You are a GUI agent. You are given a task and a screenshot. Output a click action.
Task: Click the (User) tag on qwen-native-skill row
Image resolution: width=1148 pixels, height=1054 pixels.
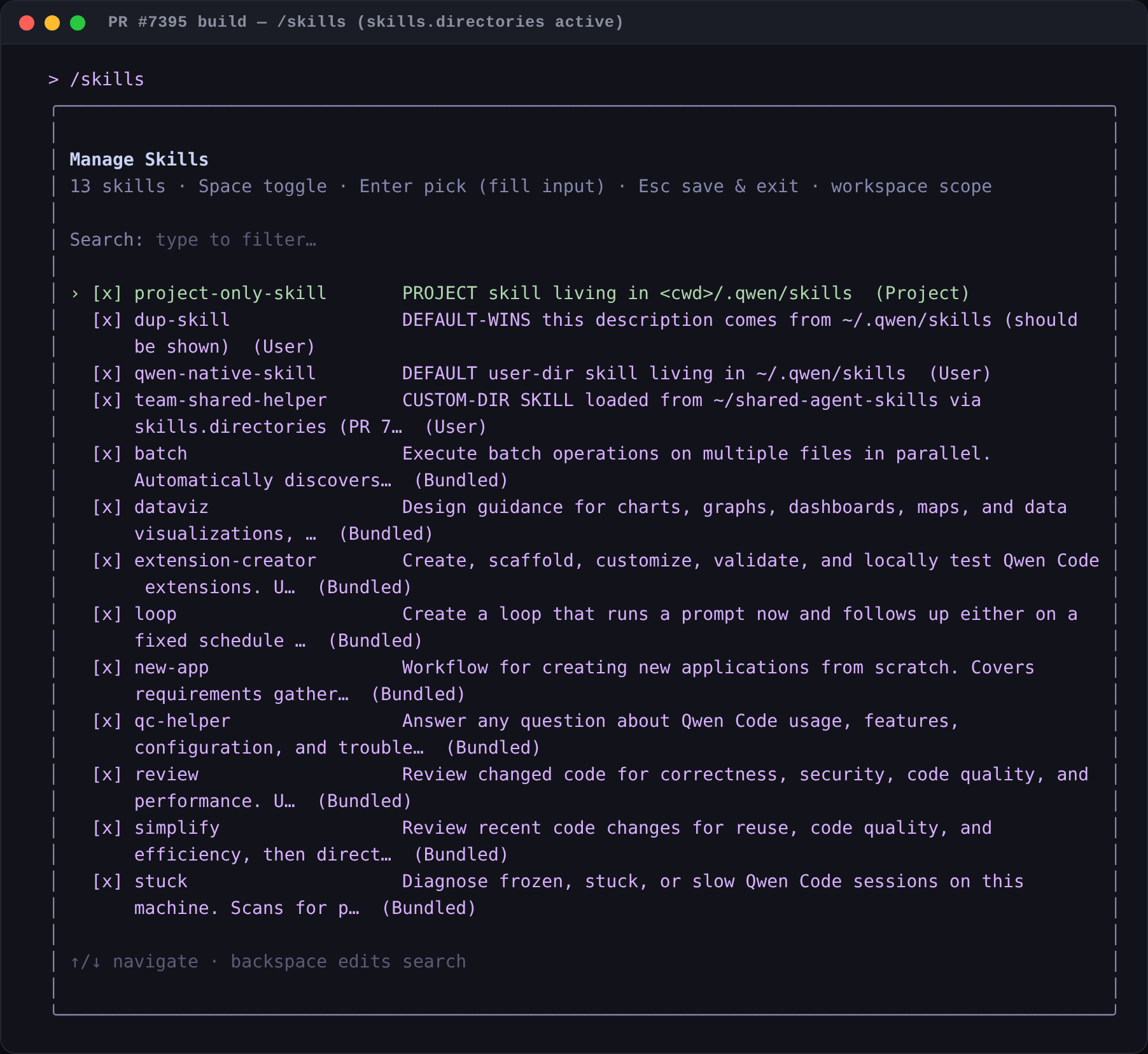coord(960,374)
